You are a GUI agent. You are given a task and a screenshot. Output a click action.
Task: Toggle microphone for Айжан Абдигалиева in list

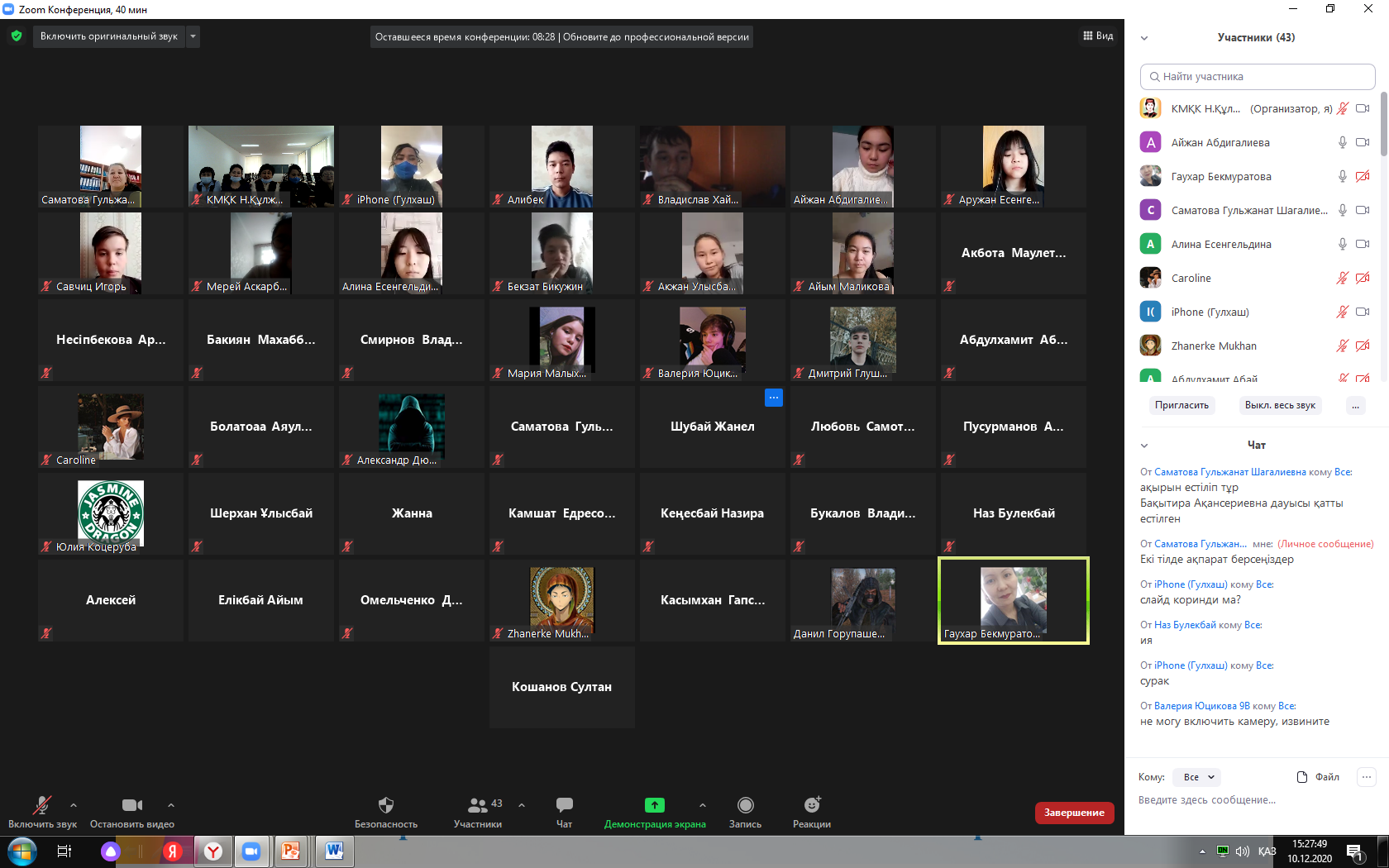point(1343,143)
